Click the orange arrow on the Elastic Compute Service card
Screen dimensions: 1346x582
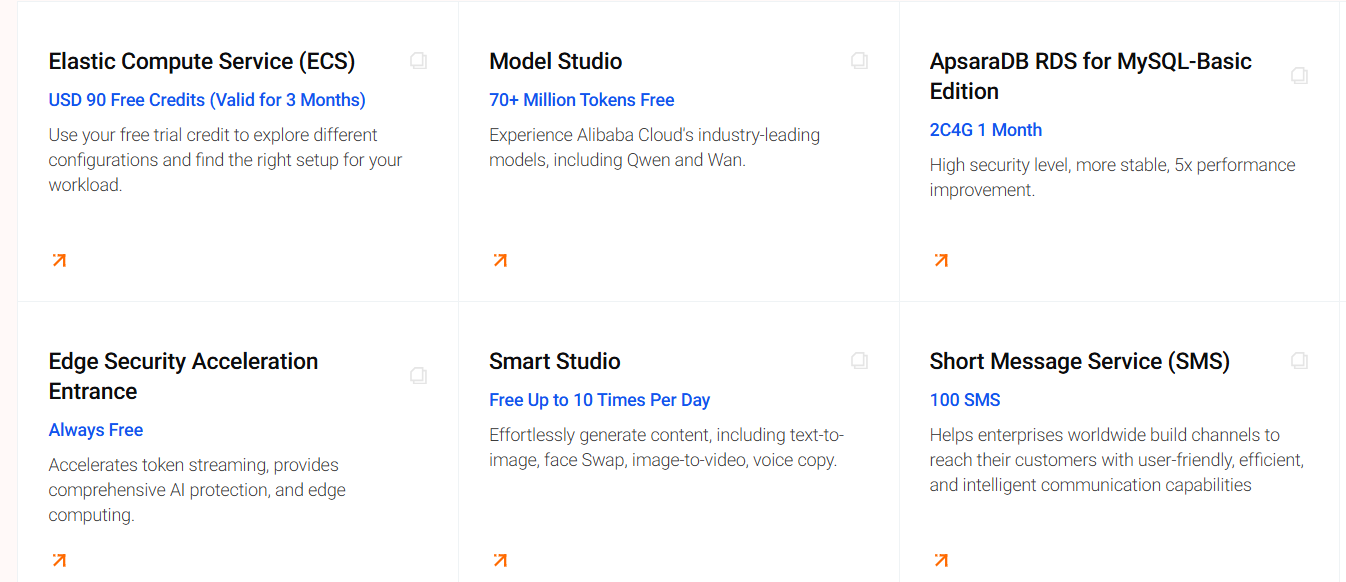(59, 261)
